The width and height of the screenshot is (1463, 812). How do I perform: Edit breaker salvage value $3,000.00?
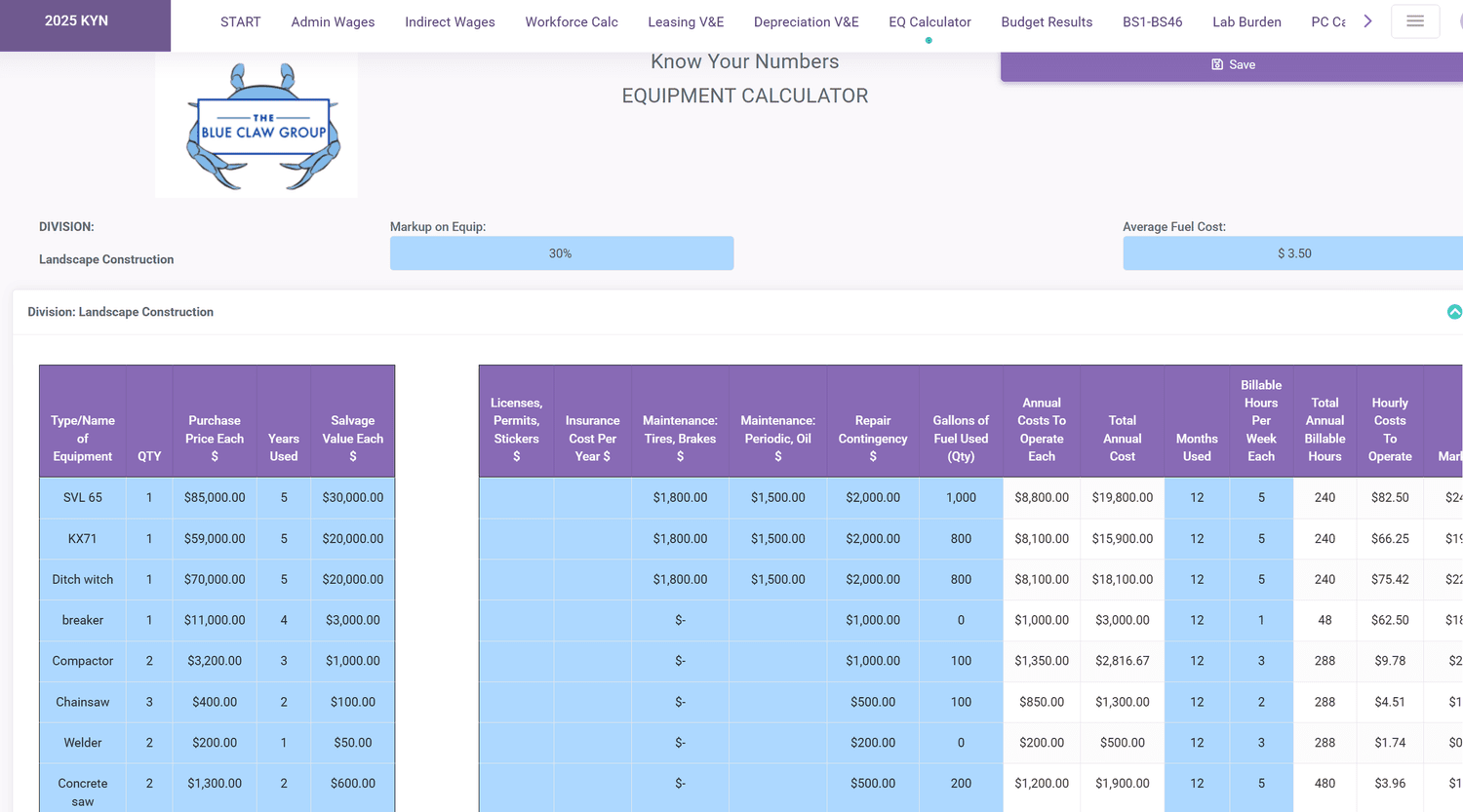[x=353, y=621]
